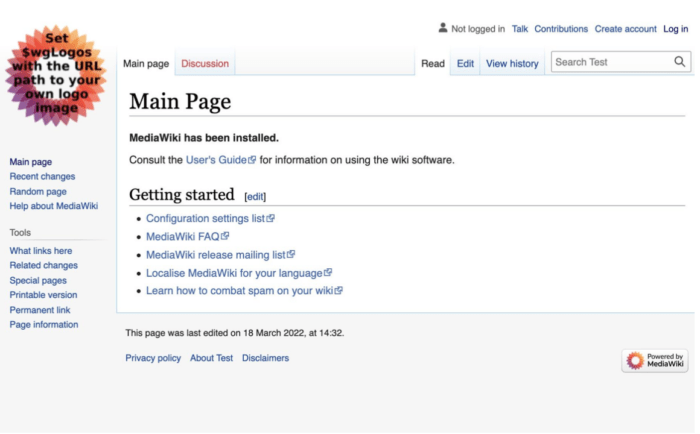Viewport: 700px width, 434px height.
Task: Open the Talk link
Action: pyautogui.click(x=520, y=29)
